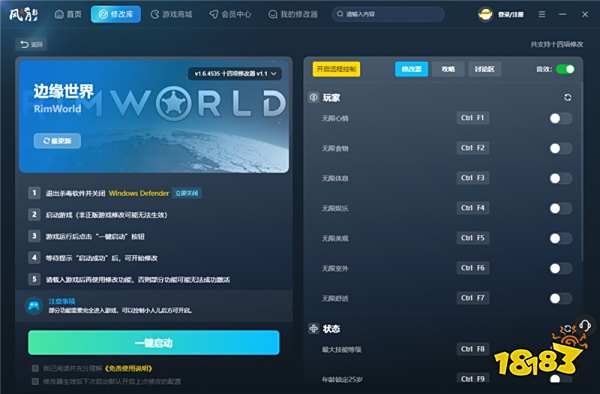
Task: Turn on the Ctrl F4 row switch
Action: pos(560,208)
